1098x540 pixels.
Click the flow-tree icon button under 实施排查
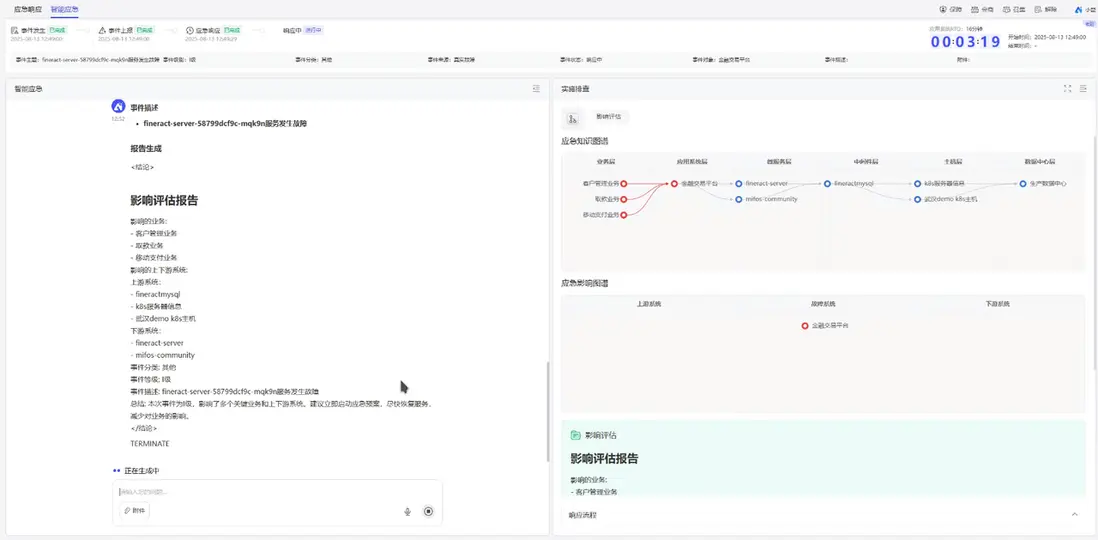572,118
